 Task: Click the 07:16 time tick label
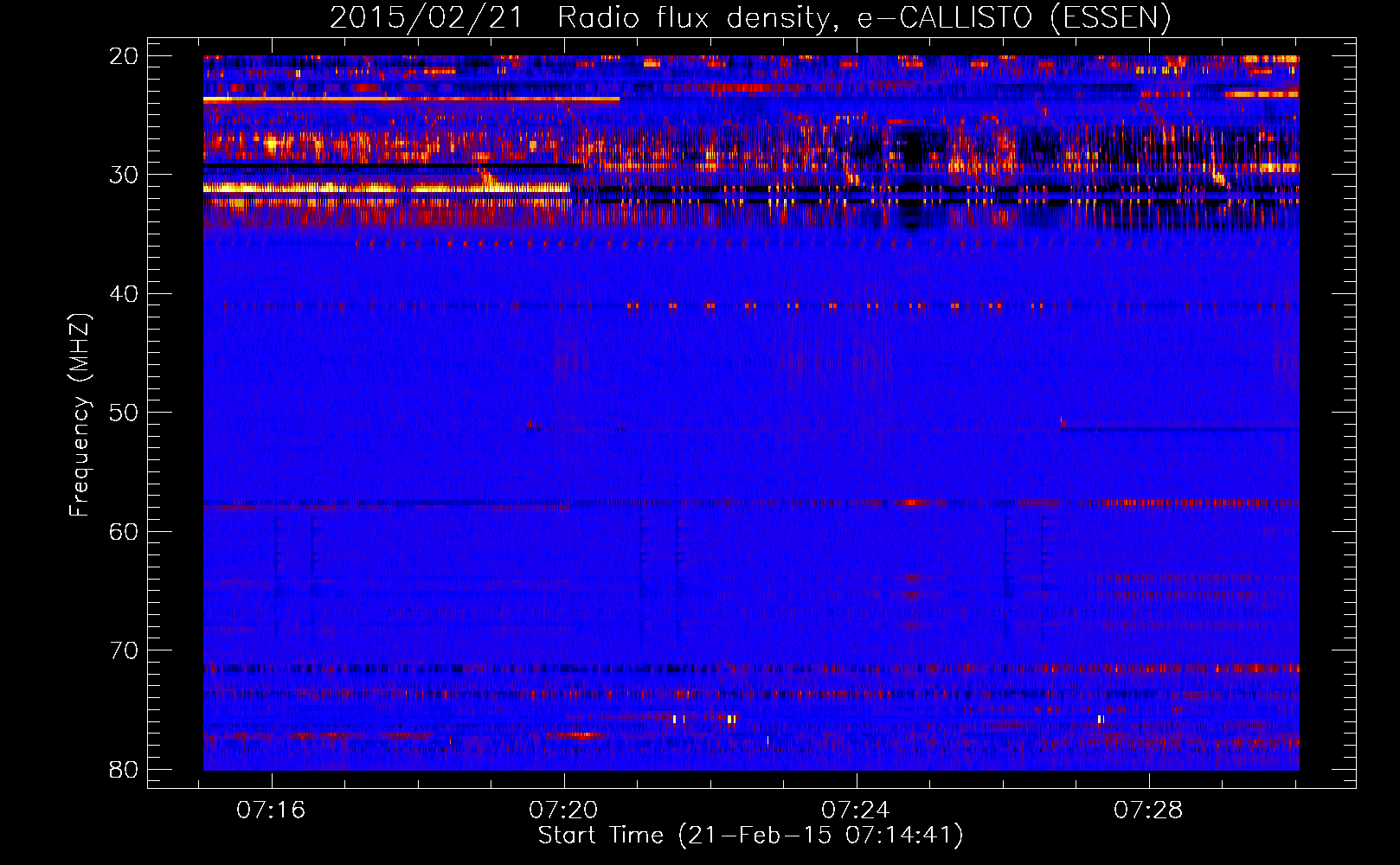coord(271,810)
